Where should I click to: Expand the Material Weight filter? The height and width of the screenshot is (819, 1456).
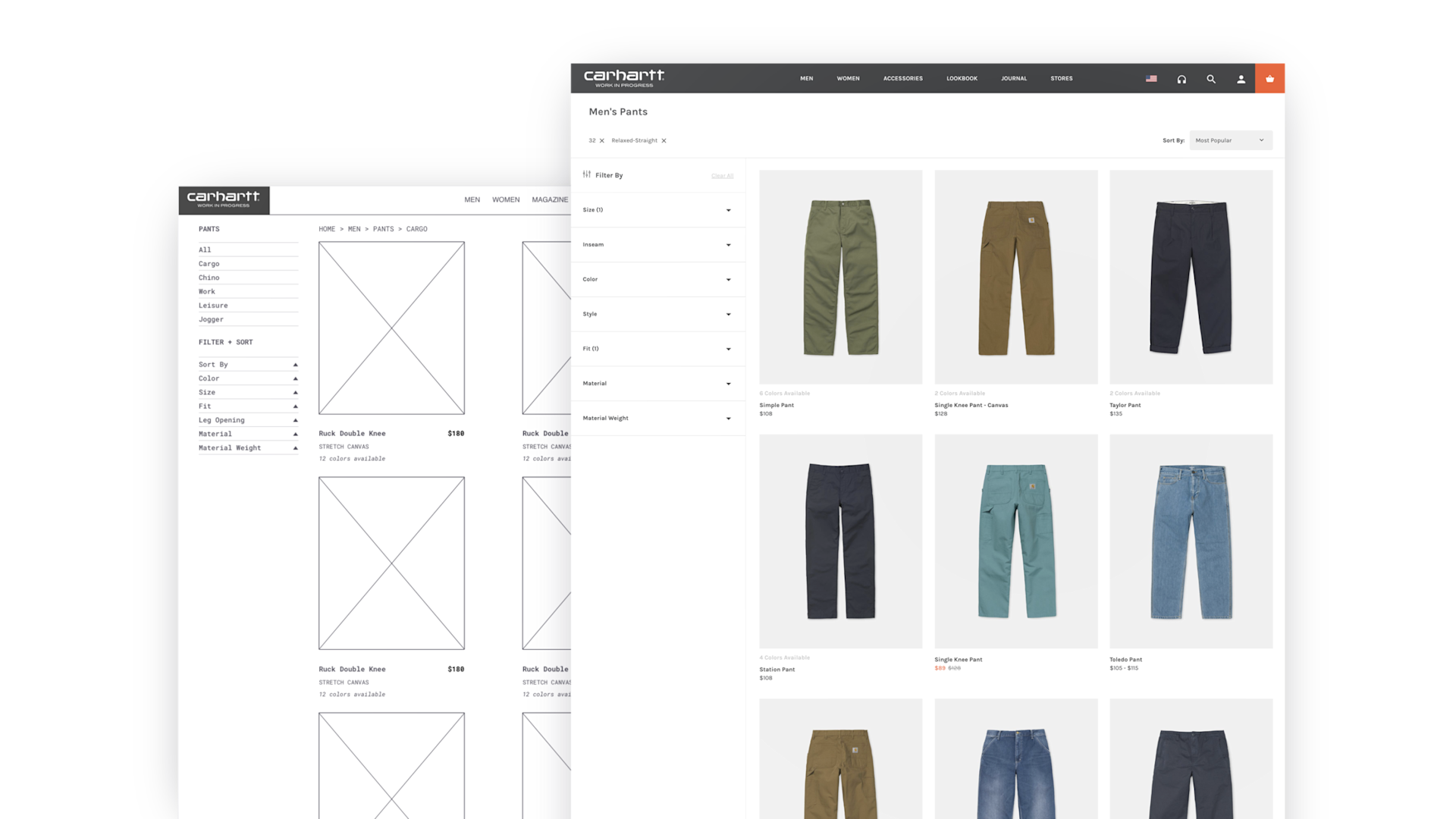[x=657, y=419]
